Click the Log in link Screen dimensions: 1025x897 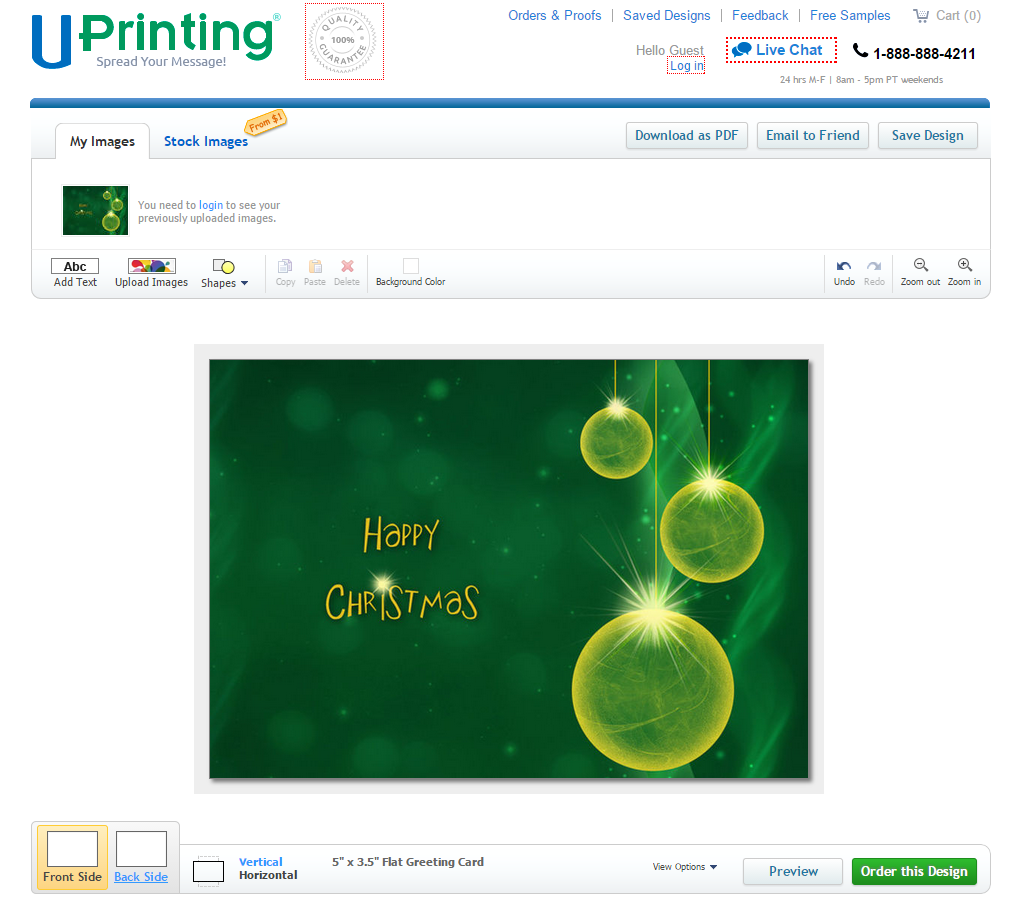(x=686, y=66)
